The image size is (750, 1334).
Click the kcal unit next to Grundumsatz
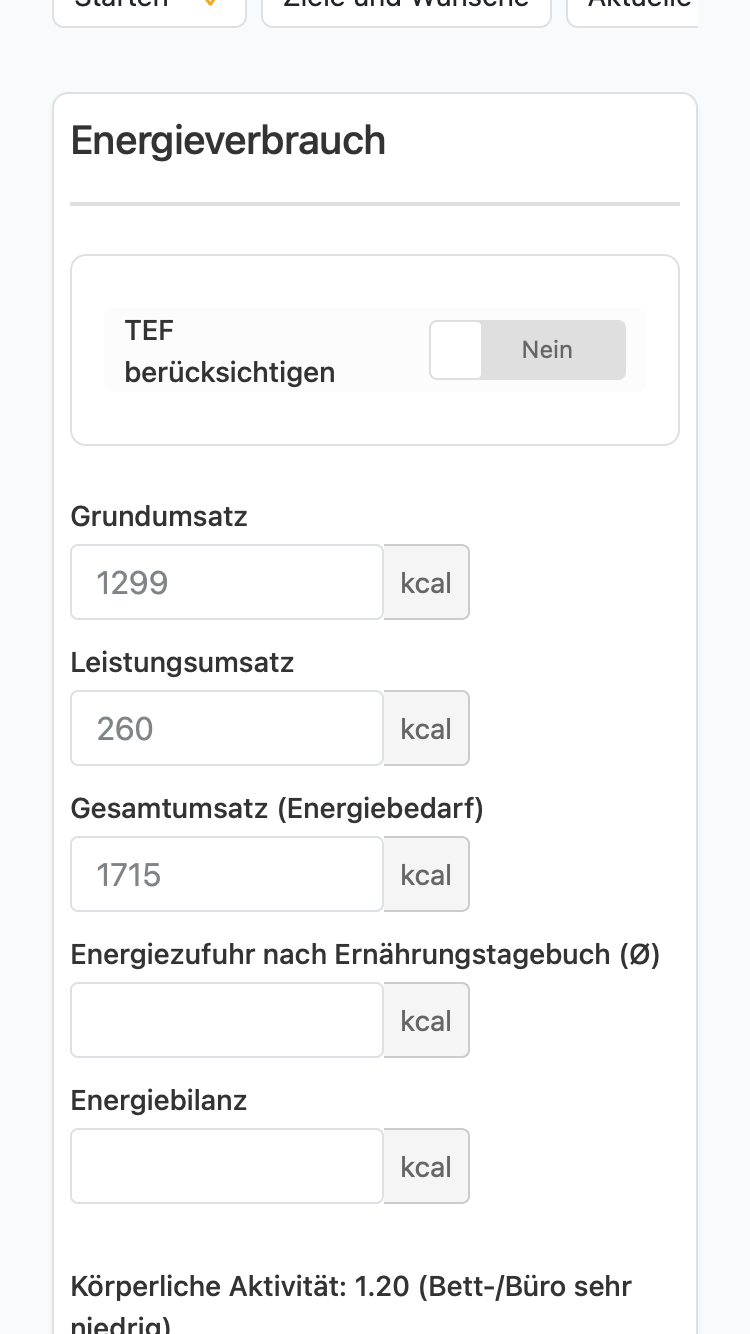coord(426,582)
